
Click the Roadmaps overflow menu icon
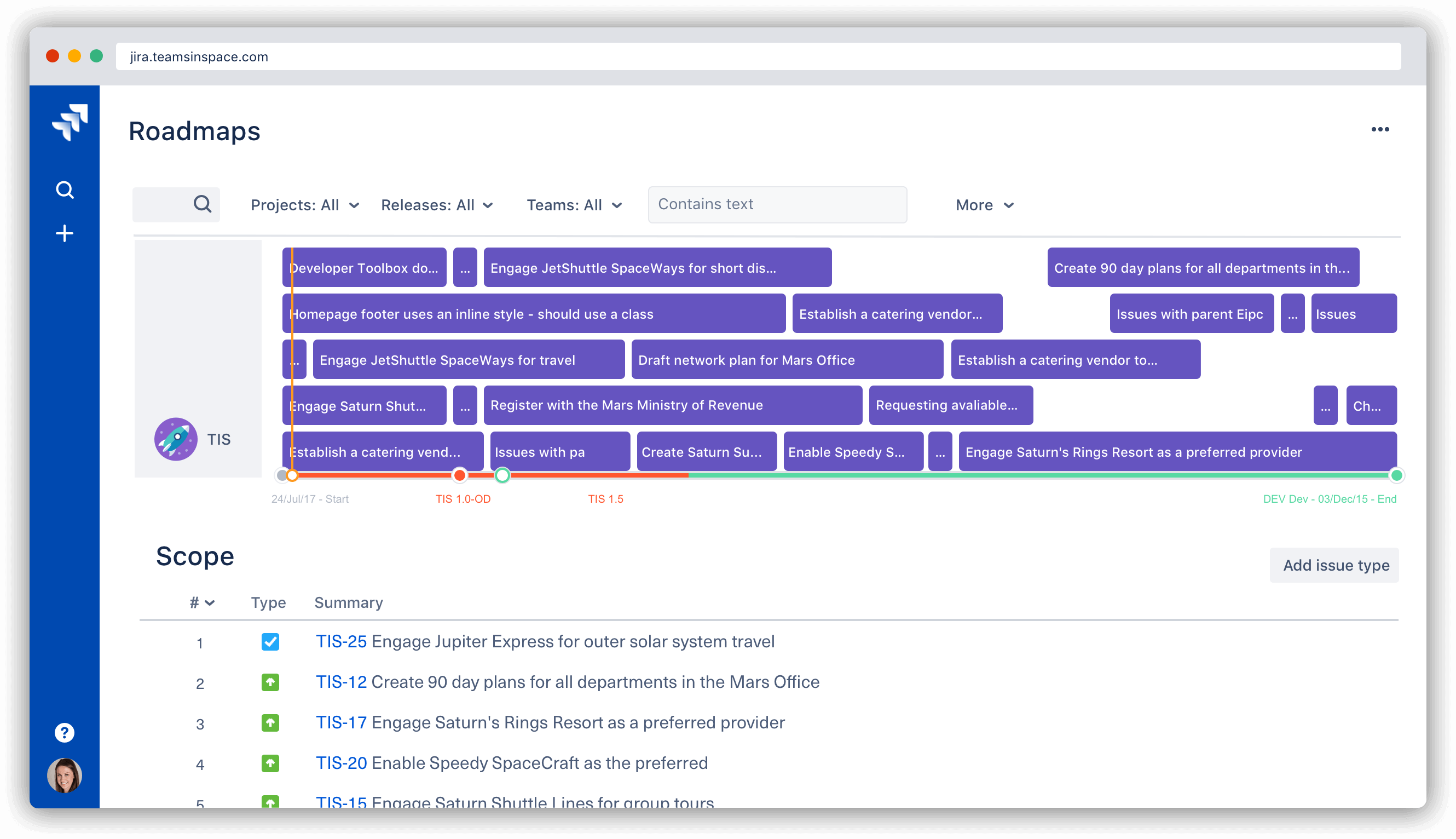[1382, 130]
